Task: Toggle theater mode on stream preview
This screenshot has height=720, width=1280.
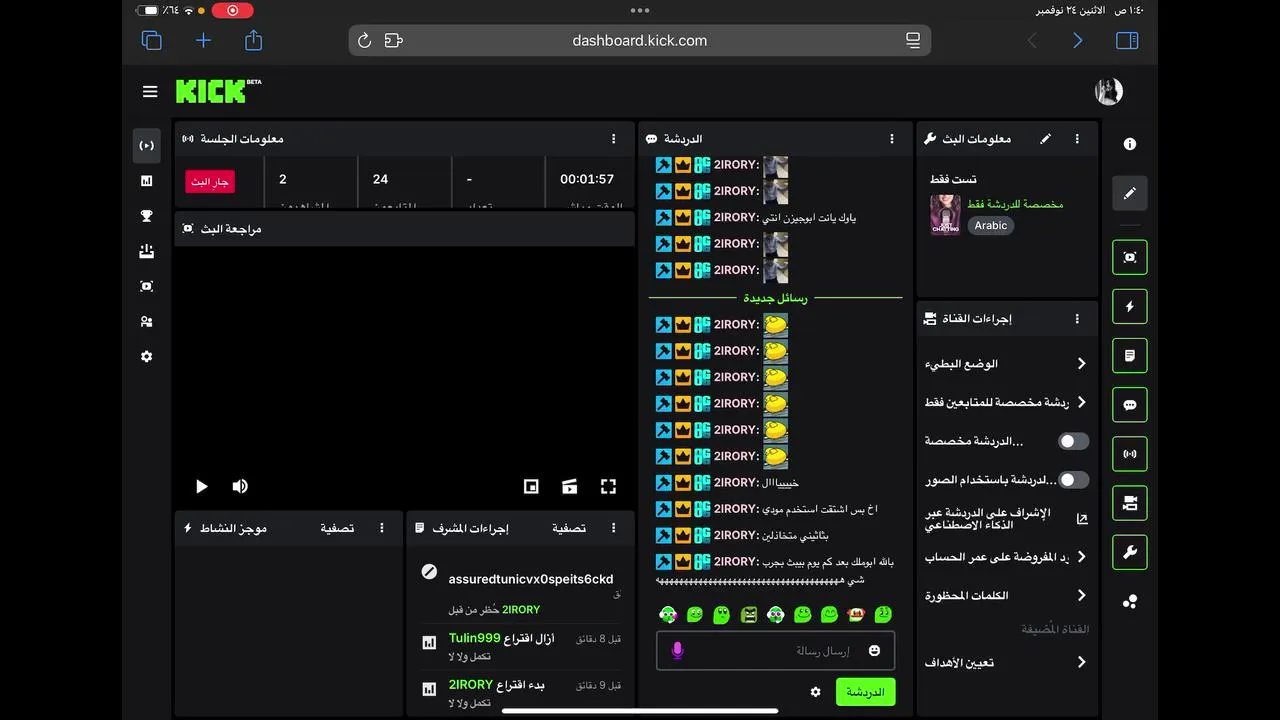Action: pos(570,487)
